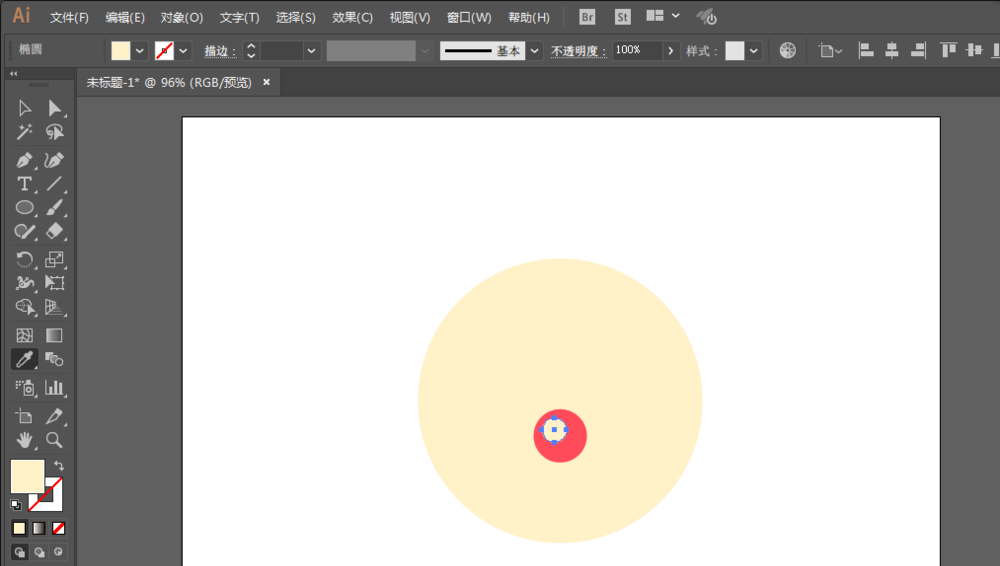Select the Zoom magnifier tool
This screenshot has width=1000, height=566.
pyautogui.click(x=55, y=439)
